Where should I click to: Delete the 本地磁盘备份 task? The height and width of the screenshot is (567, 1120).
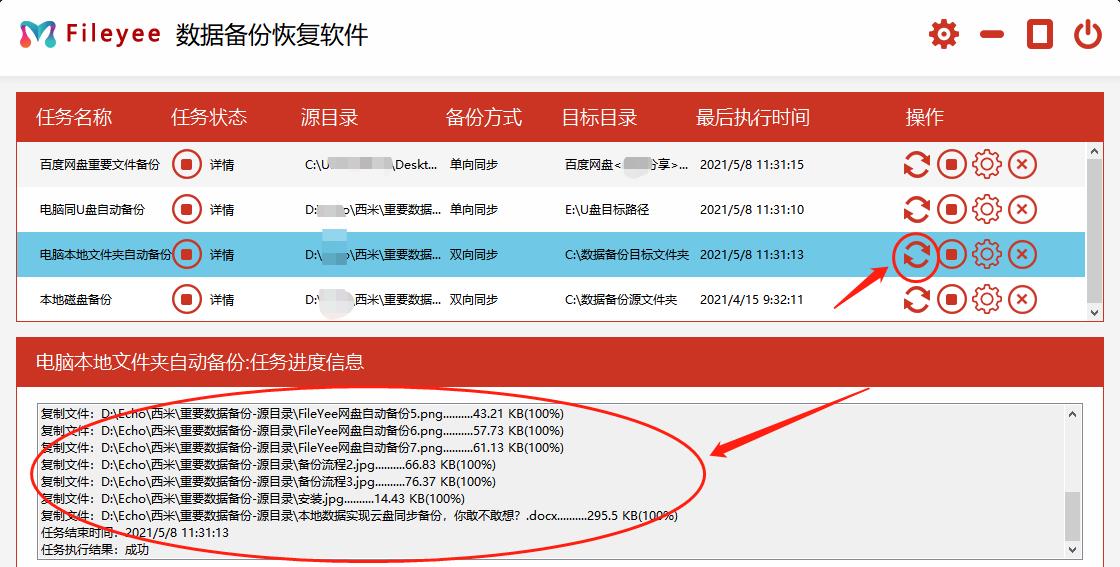(1022, 299)
